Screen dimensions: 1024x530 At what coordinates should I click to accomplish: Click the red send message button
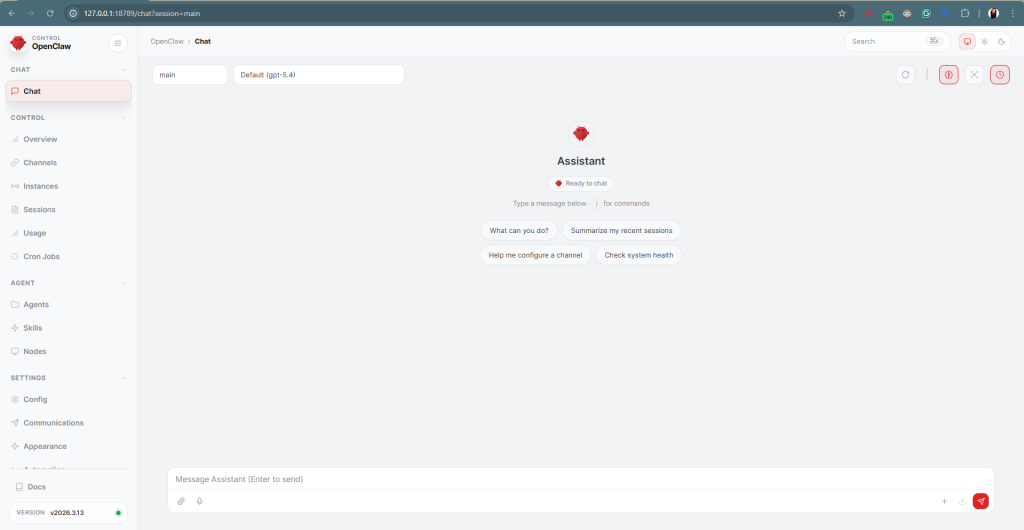click(980, 501)
